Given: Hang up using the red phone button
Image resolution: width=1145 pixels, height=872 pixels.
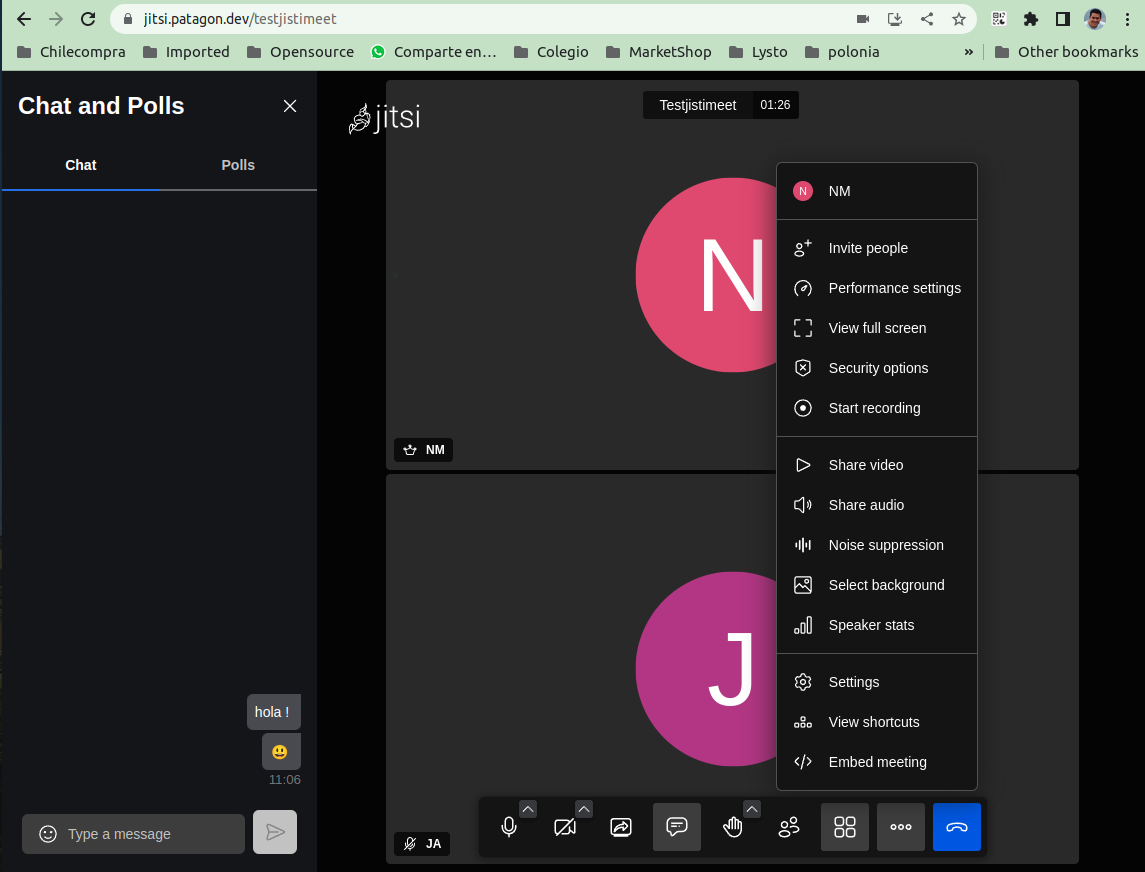Looking at the screenshot, I should (x=957, y=827).
